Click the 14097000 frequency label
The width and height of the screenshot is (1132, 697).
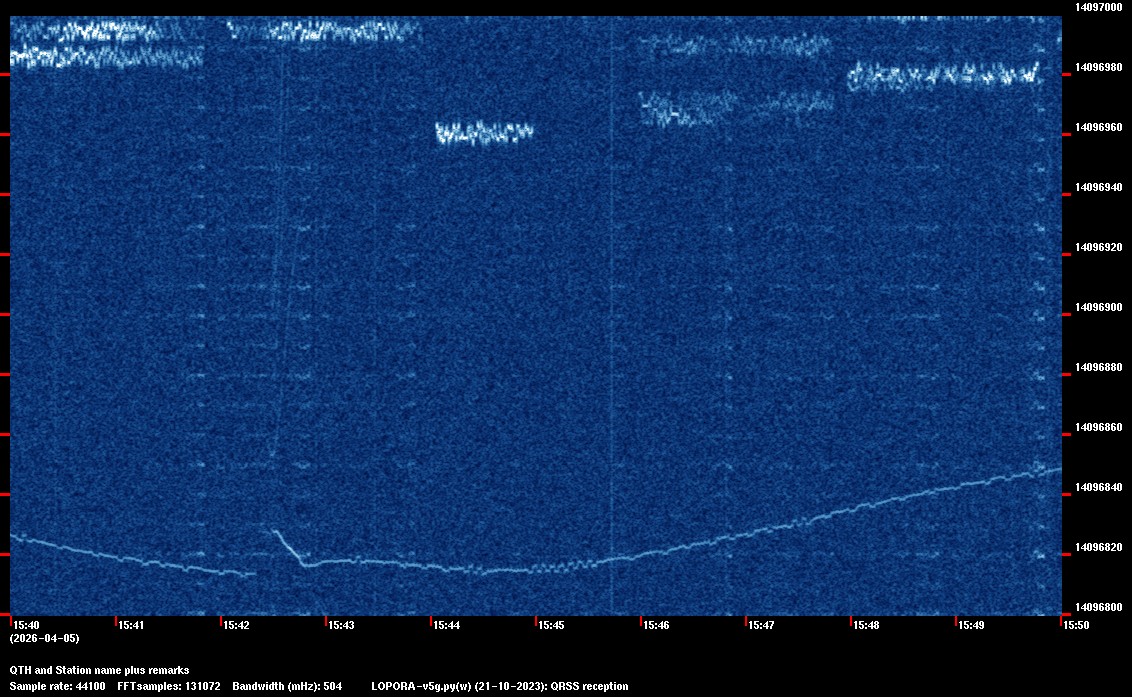(1098, 7)
